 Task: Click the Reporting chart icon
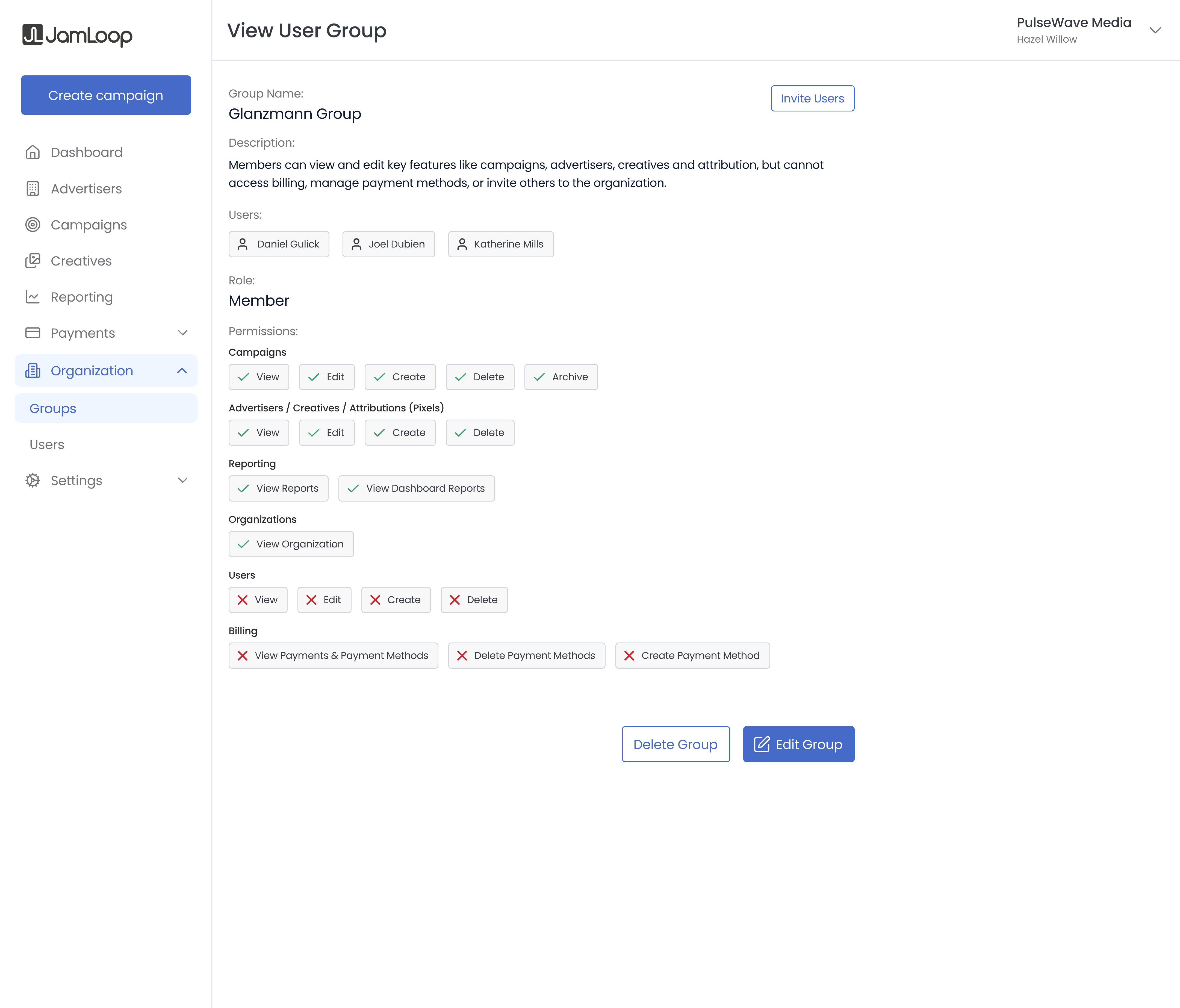[x=33, y=297]
